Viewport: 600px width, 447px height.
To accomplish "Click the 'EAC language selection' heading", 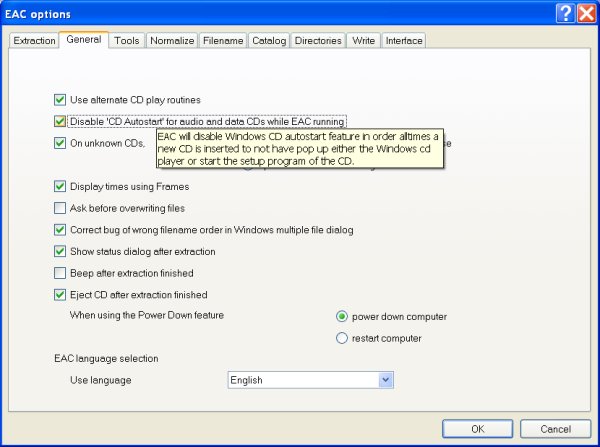I will coord(106,359).
